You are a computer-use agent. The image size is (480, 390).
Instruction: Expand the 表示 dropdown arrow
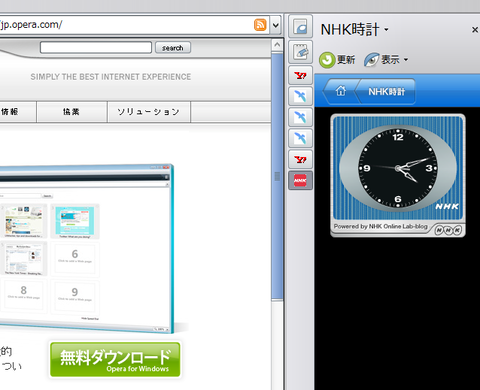[x=406, y=60]
